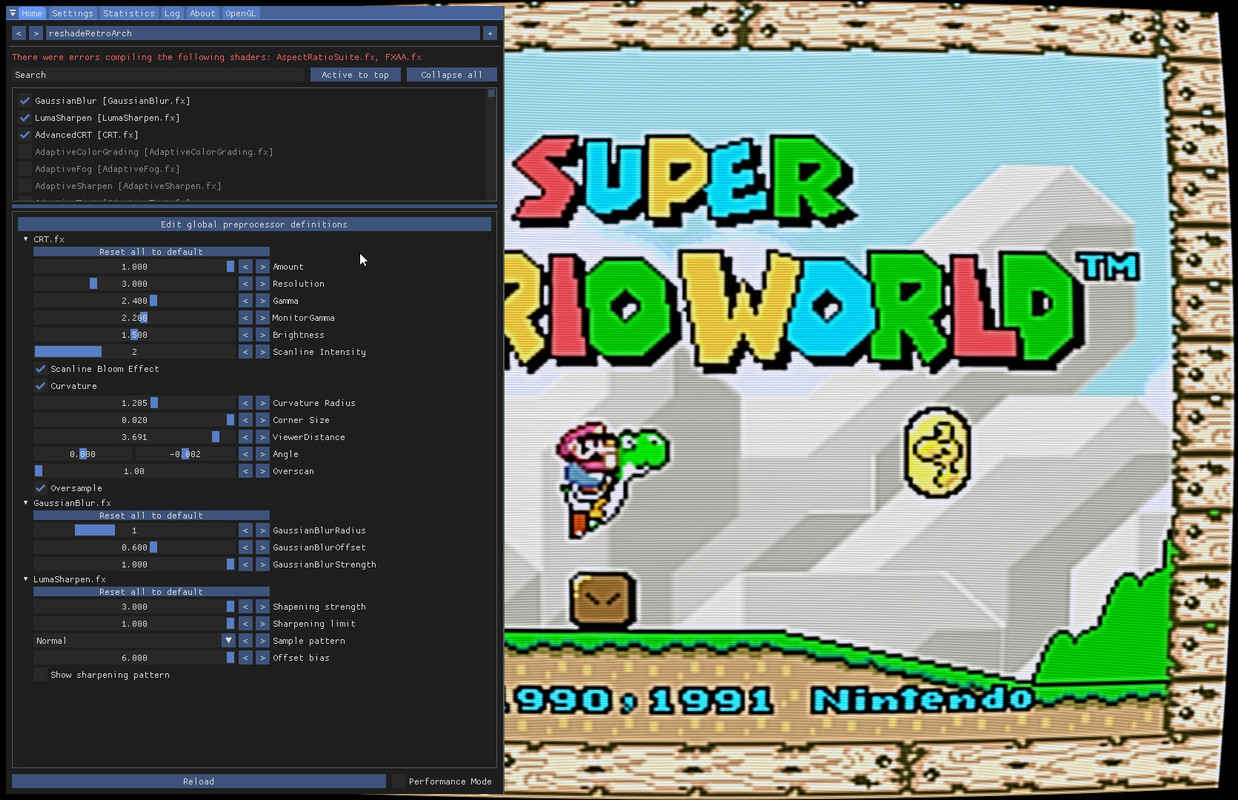
Task: Reset all GaussianBlur.fx values to default
Action: (x=151, y=516)
